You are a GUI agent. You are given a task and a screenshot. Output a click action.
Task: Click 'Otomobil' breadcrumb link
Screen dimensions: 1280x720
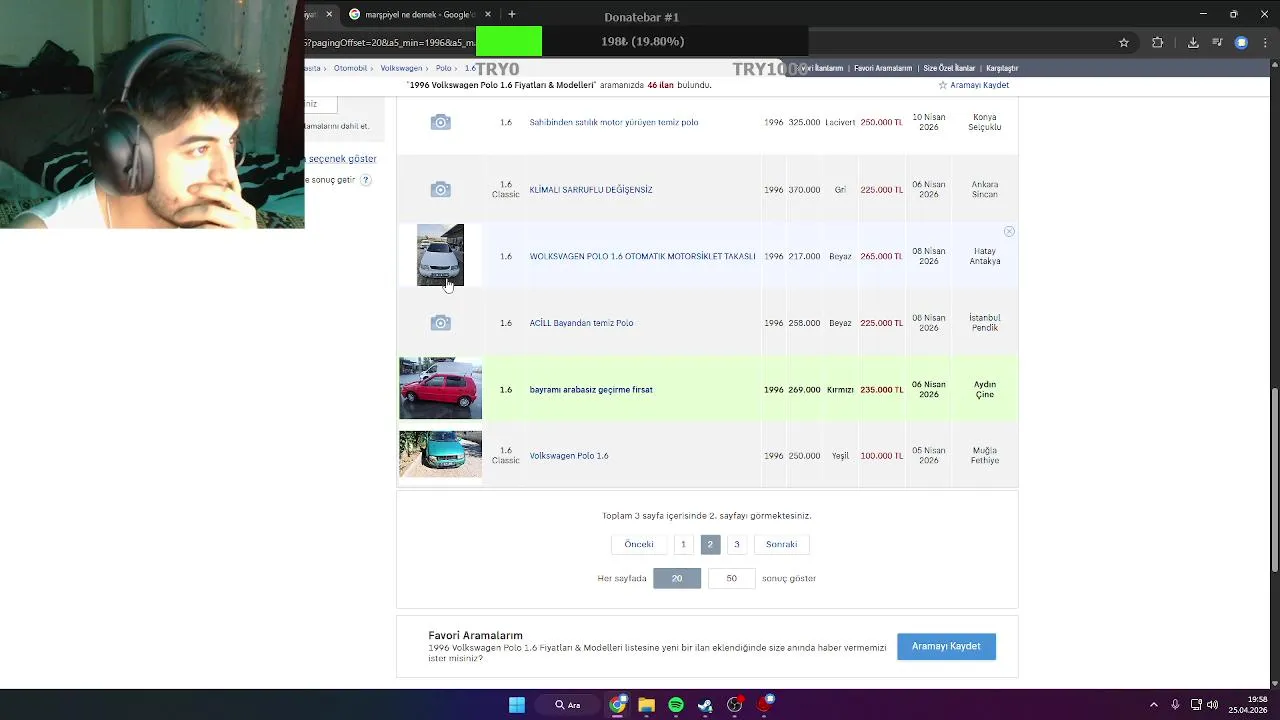(x=351, y=68)
